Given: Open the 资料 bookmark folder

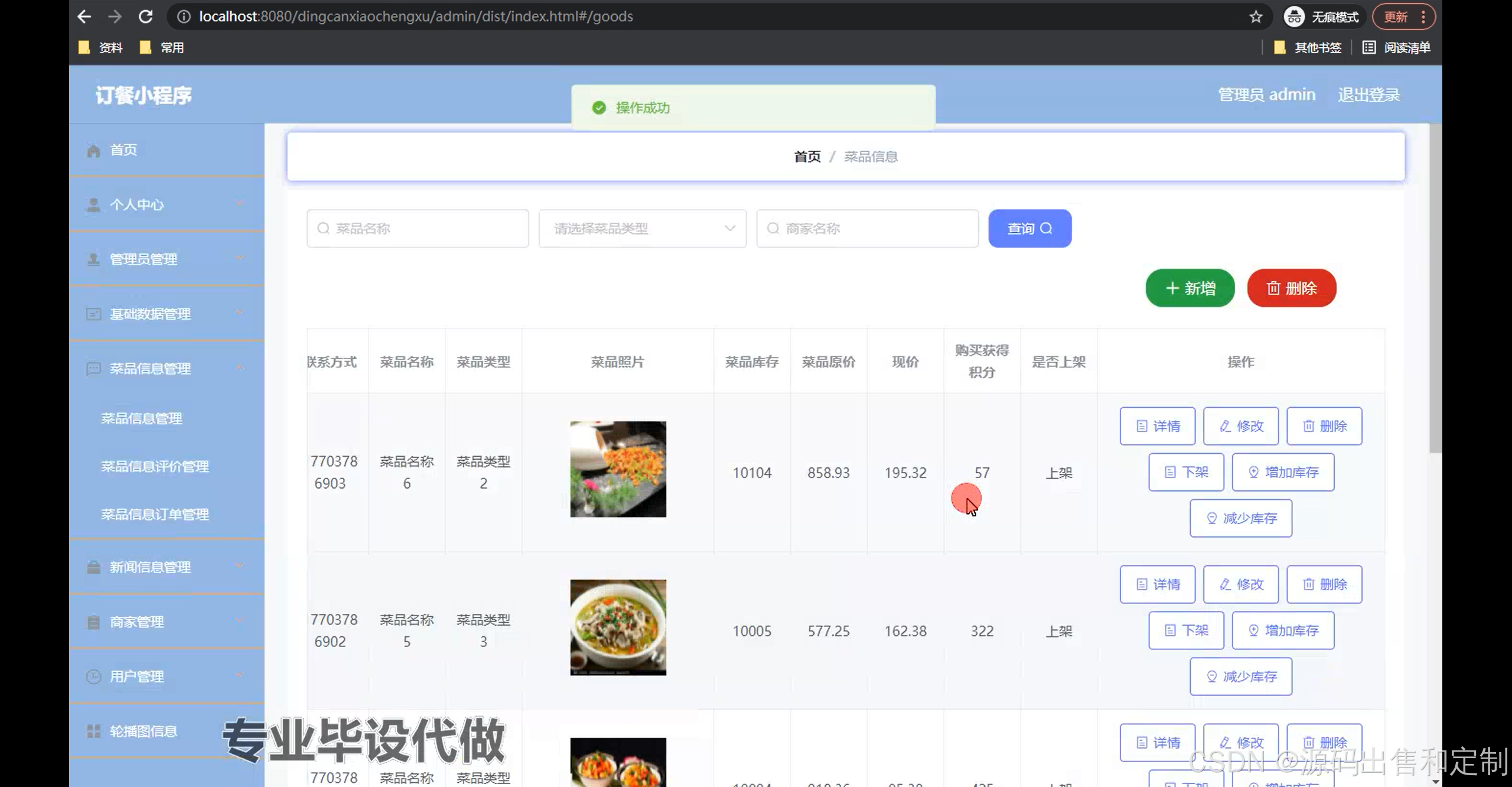Looking at the screenshot, I should (x=102, y=47).
